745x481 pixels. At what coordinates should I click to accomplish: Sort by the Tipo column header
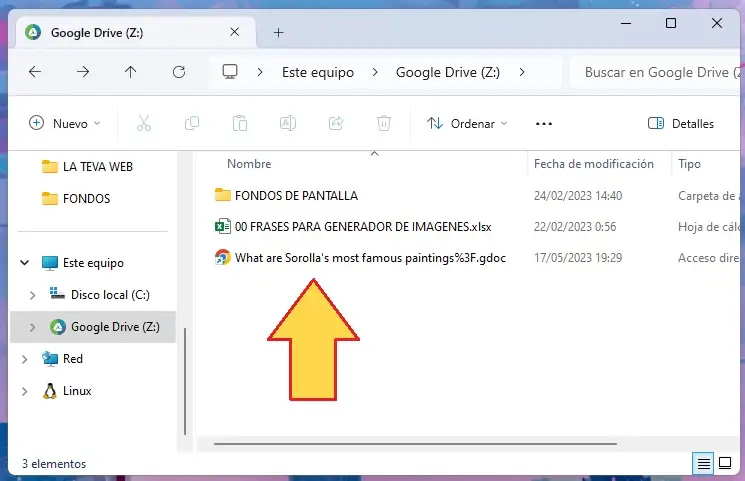pyautogui.click(x=689, y=164)
